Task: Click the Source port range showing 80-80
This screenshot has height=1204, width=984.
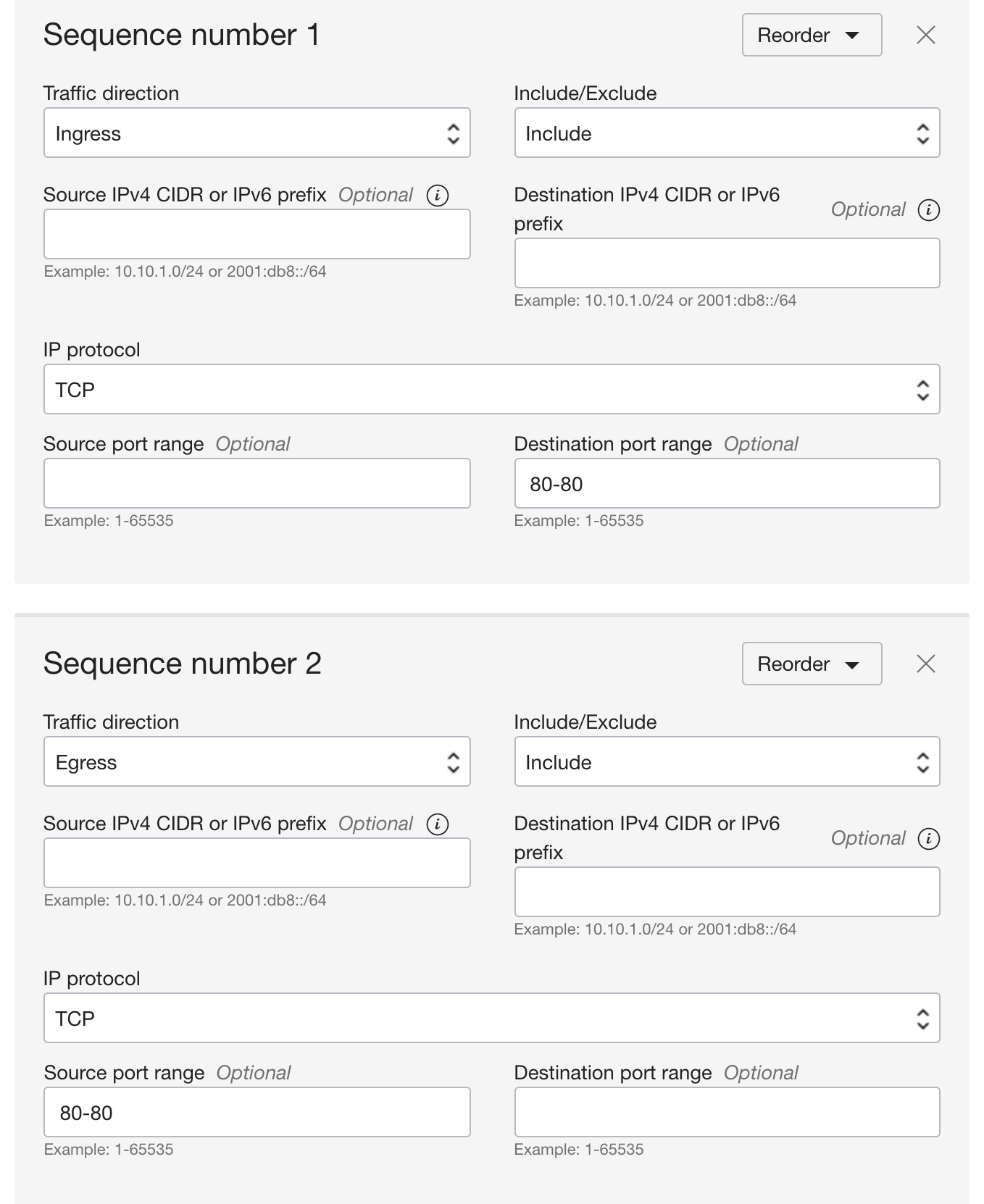Action: point(257,1112)
